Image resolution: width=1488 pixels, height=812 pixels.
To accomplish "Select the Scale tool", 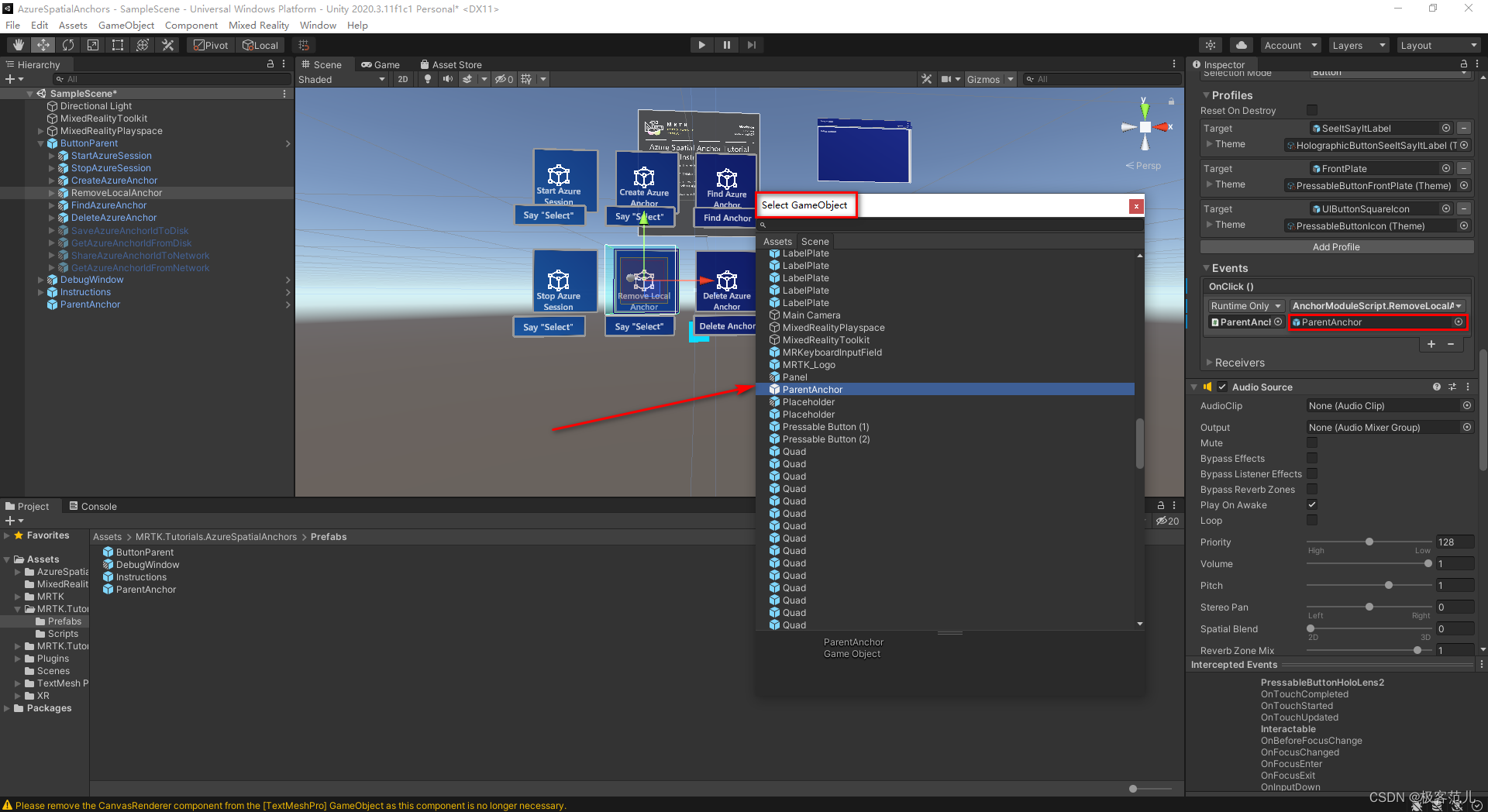I will click(x=92, y=45).
